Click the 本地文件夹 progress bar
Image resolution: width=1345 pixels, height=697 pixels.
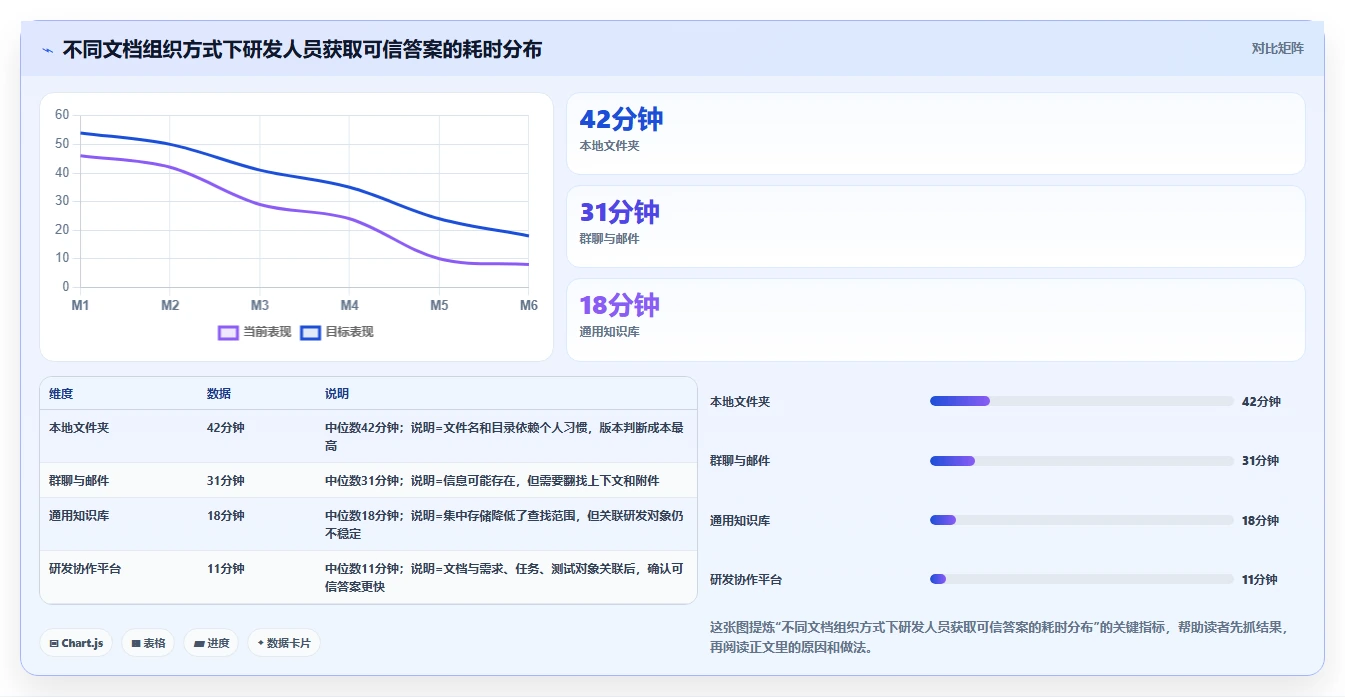(1082, 401)
